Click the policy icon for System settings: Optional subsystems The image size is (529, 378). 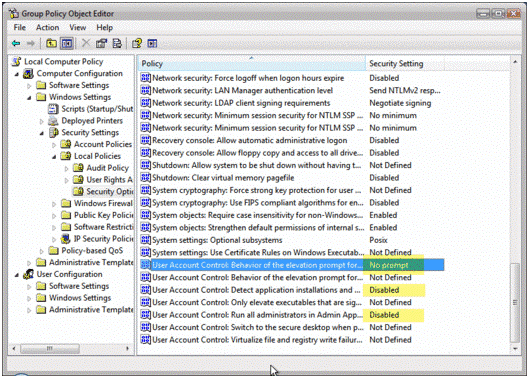tap(145, 240)
